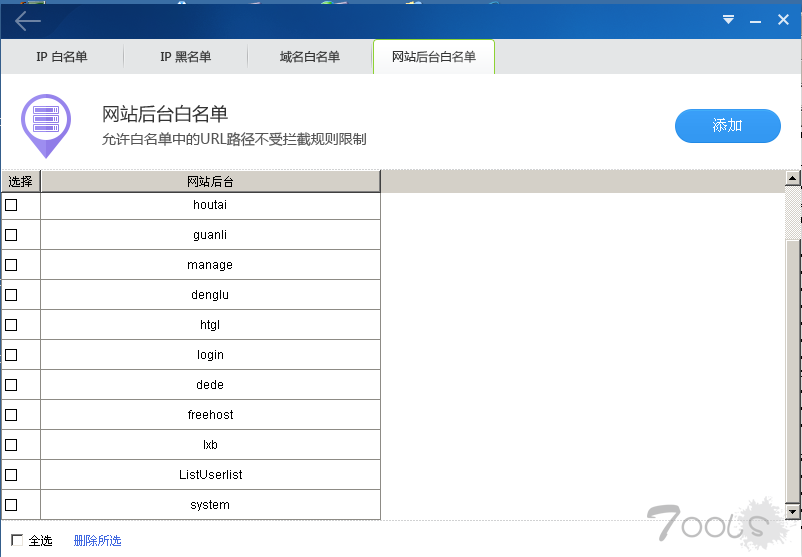Image resolution: width=802 pixels, height=557 pixels.
Task: Click the scrollbar down arrow
Action: pyautogui.click(x=793, y=511)
